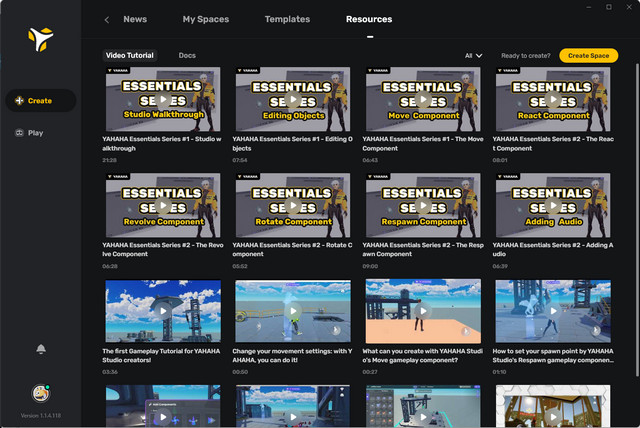Open title 'YAHAHA Essentials Series #1 - Editing Objects'
This screenshot has height=428, width=640.
pyautogui.click(x=292, y=144)
